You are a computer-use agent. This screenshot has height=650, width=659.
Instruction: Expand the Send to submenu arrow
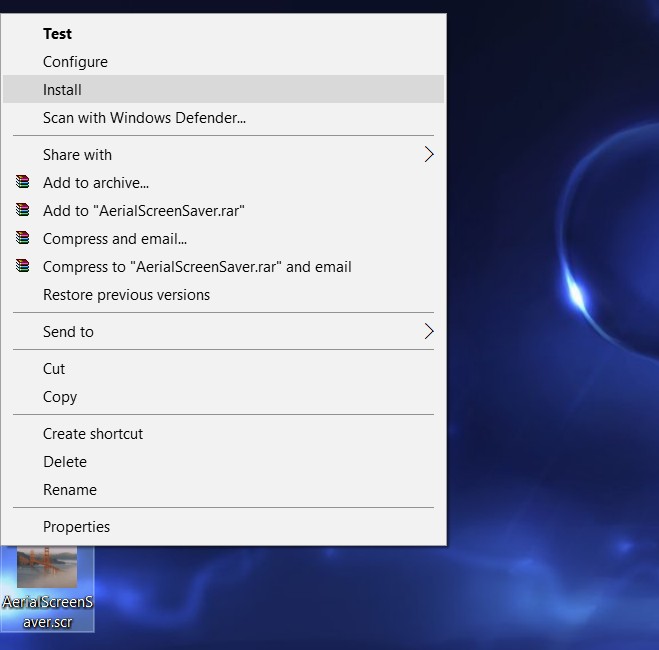pos(429,332)
